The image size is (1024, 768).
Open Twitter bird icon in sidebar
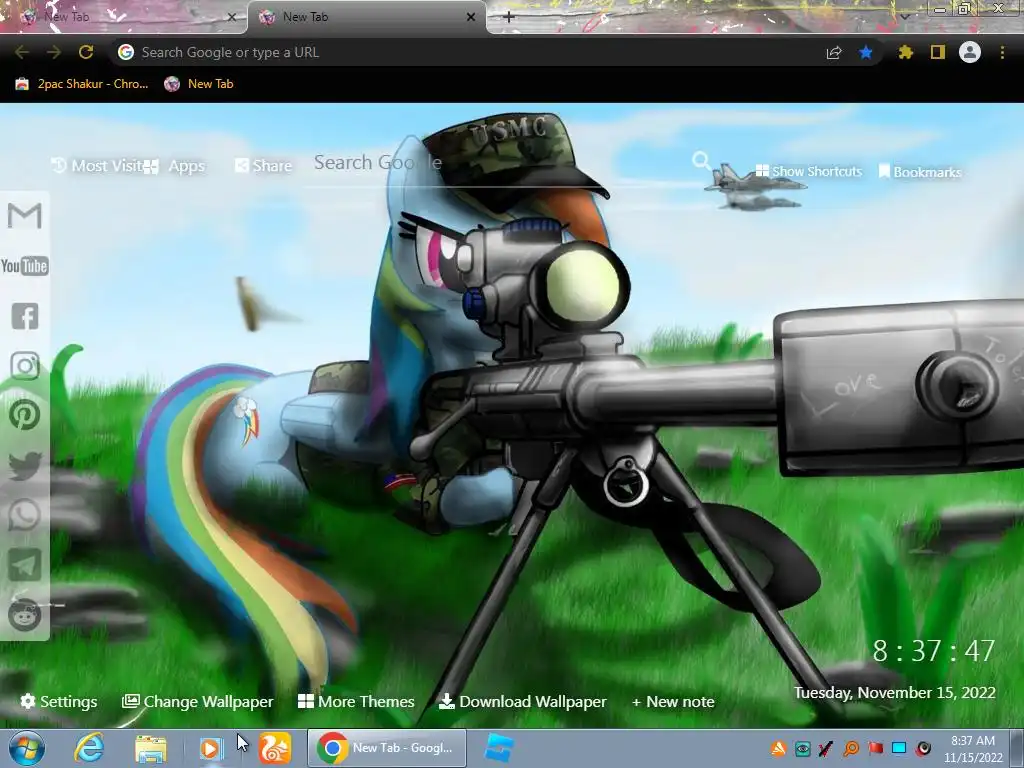25,466
